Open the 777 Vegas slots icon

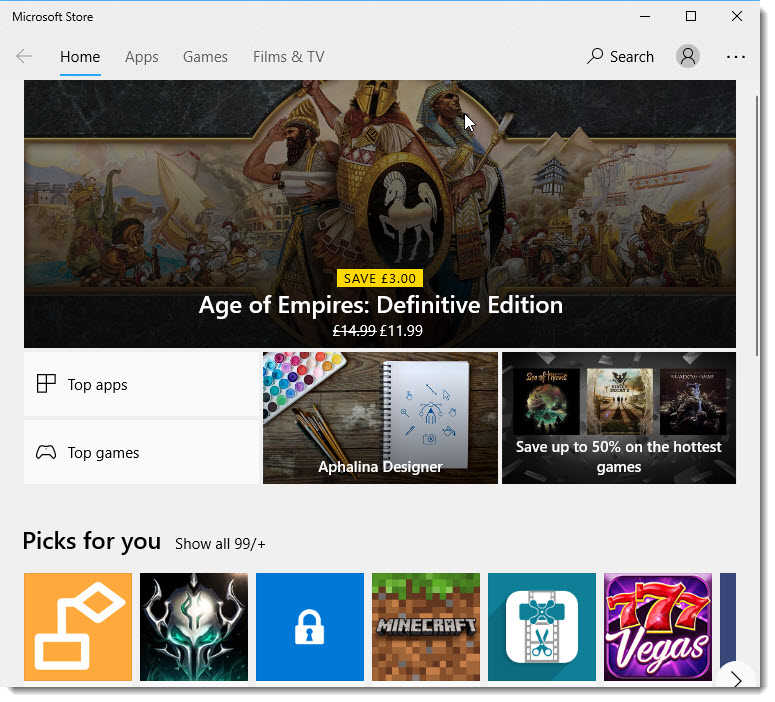658,627
